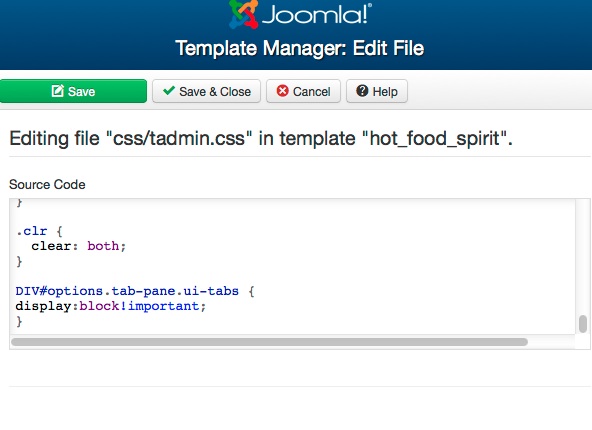Click the question mark help icon
Screen dimensions: 592x430
[362, 91]
